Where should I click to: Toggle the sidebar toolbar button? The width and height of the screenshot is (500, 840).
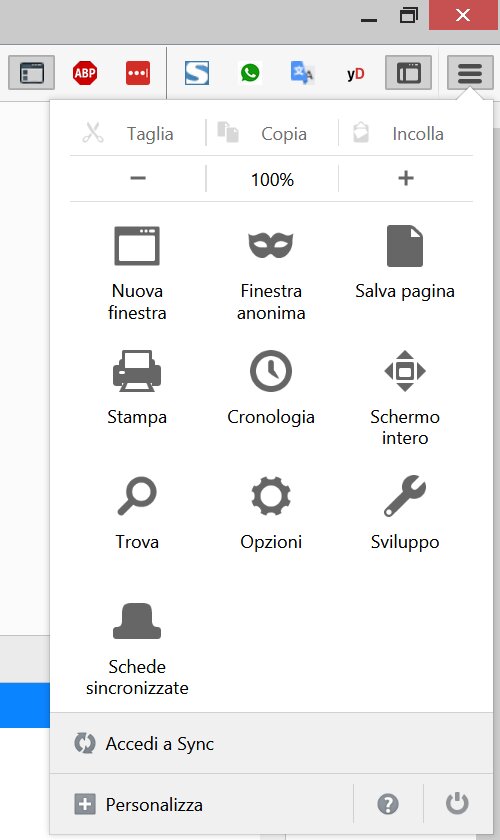pos(408,73)
